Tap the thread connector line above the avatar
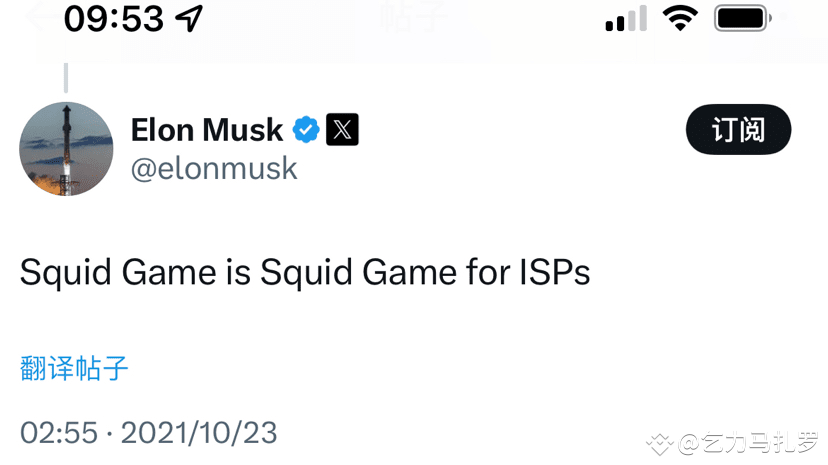This screenshot has height=465, width=828. click(66, 77)
